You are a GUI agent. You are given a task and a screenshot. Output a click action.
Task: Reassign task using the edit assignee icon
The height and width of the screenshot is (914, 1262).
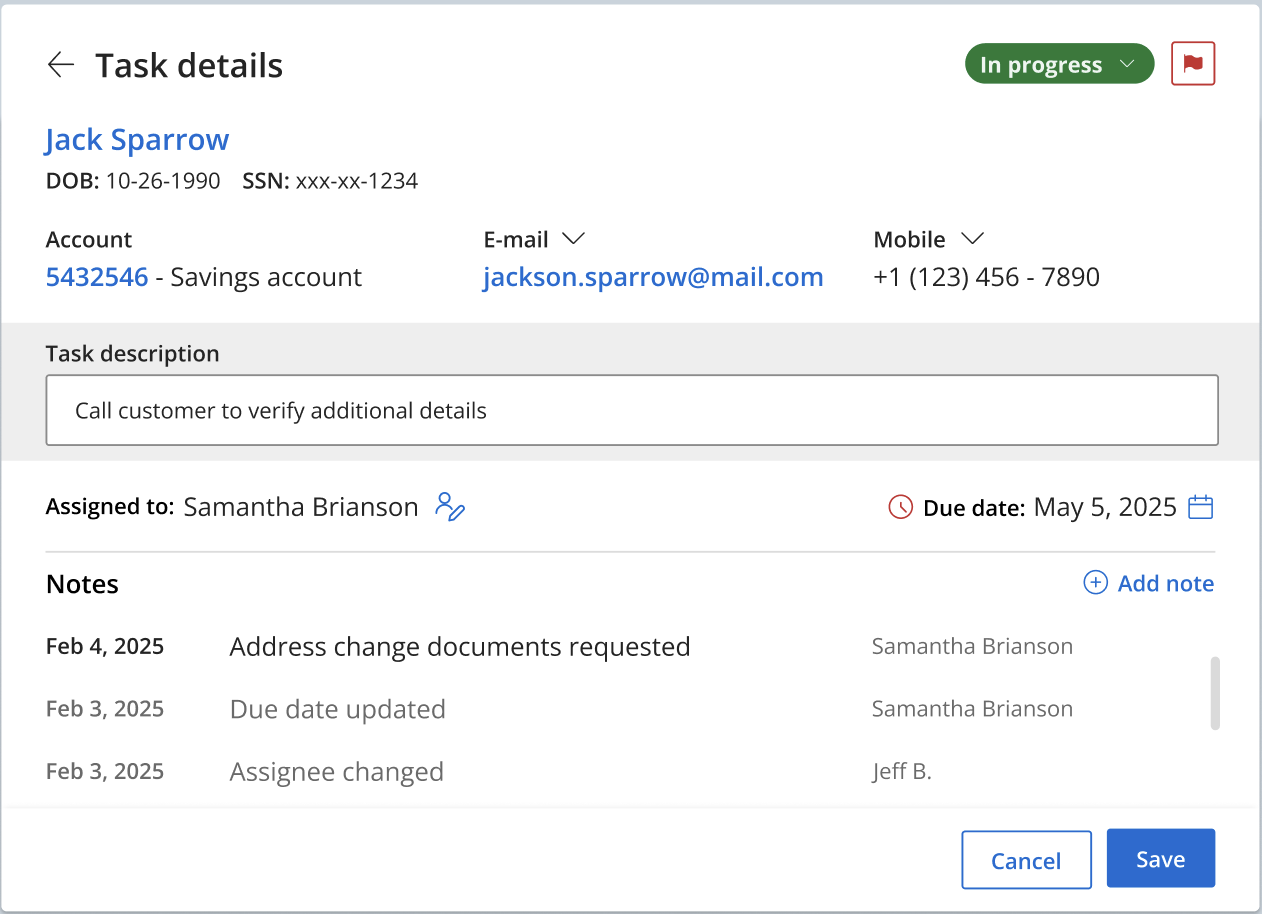coord(450,506)
